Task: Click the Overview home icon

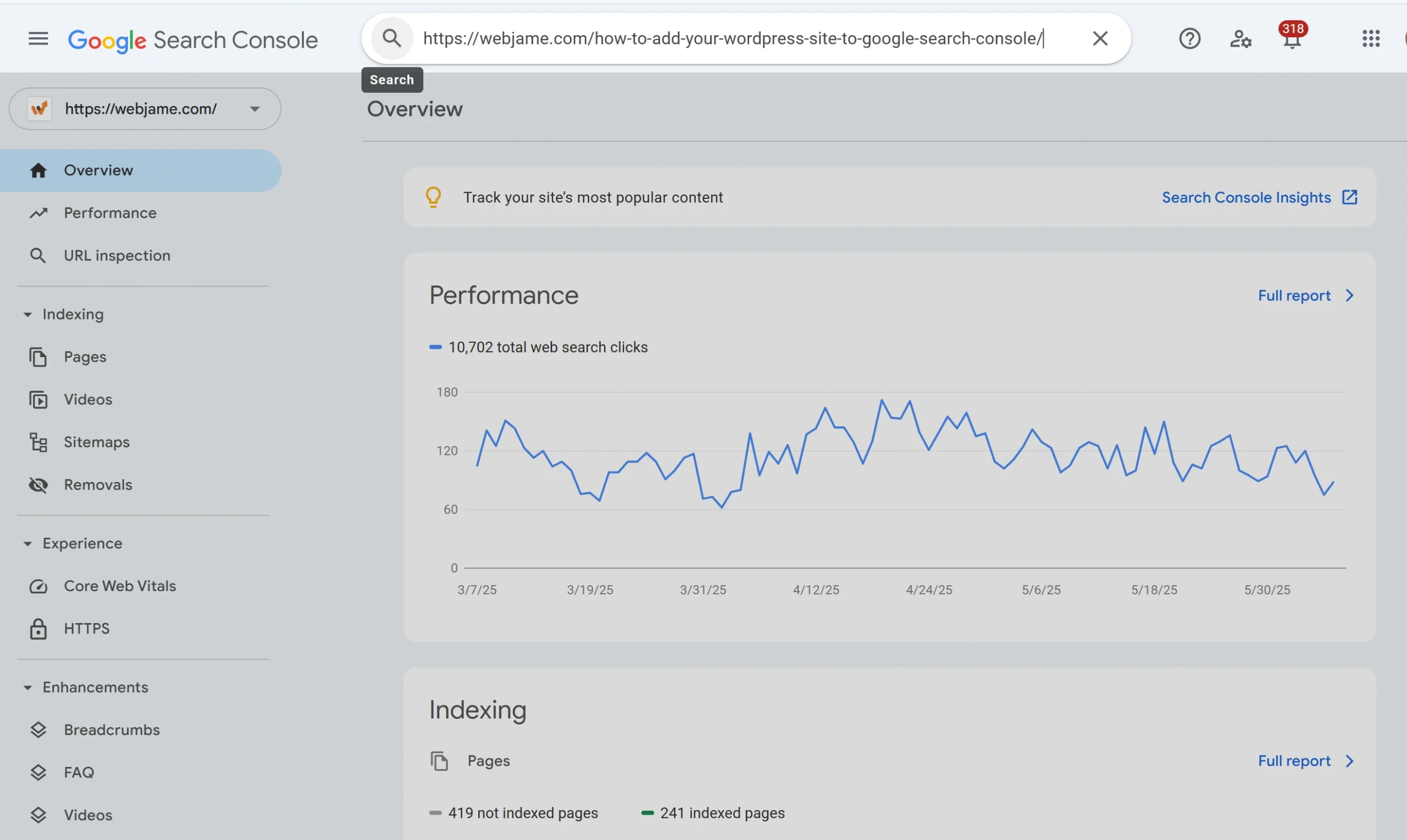Action: click(x=38, y=170)
